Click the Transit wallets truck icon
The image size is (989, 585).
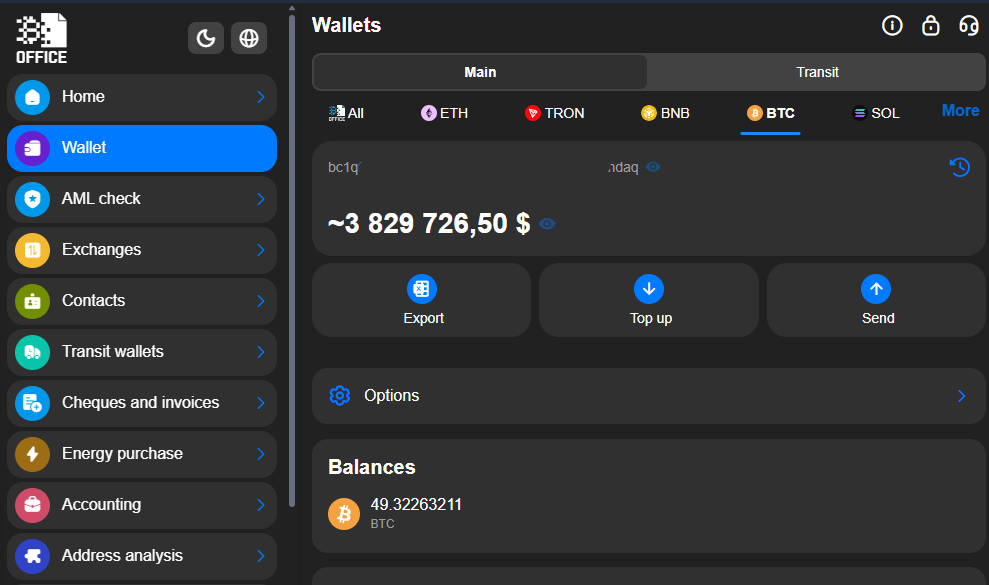[32, 352]
